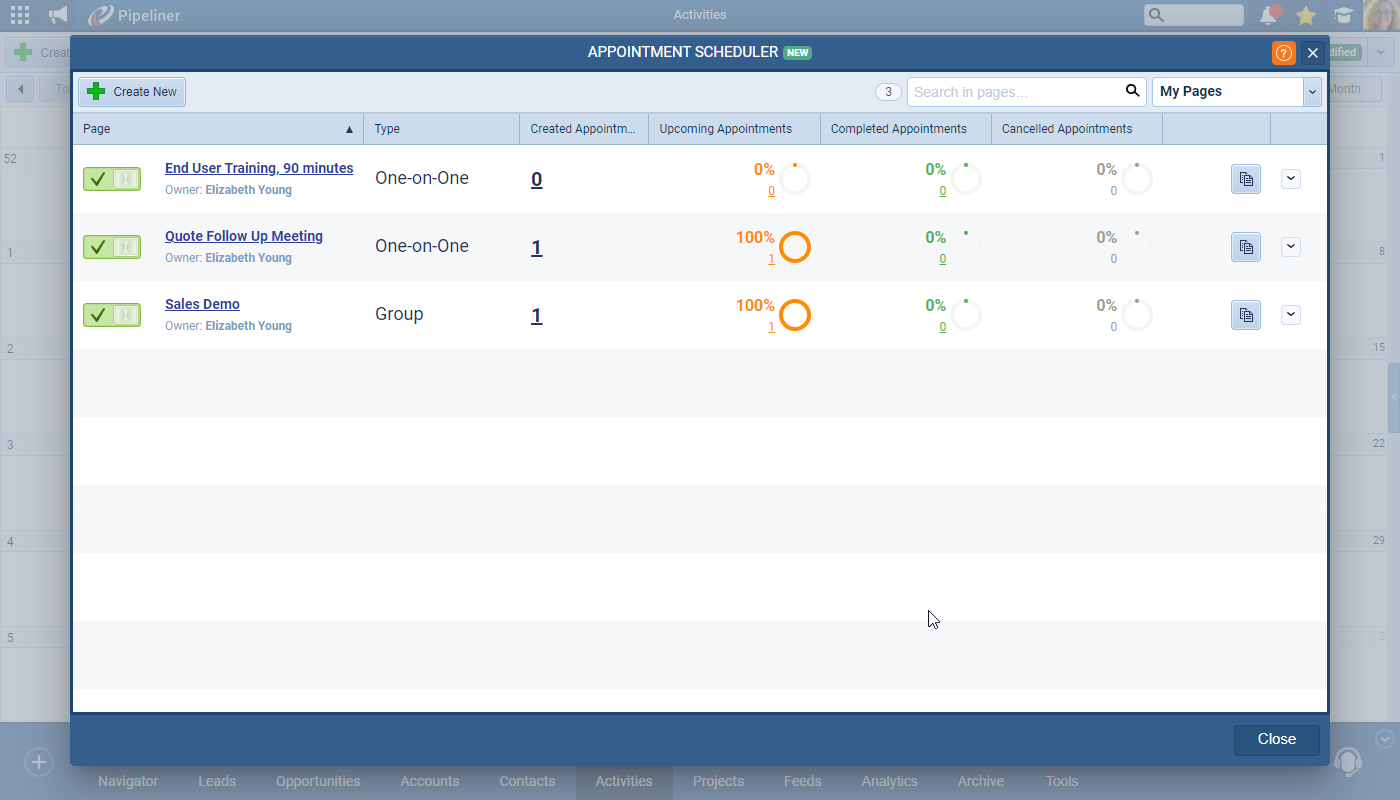1400x800 pixels.
Task: Open the My Pages dropdown filter
Action: pyautogui.click(x=1236, y=91)
